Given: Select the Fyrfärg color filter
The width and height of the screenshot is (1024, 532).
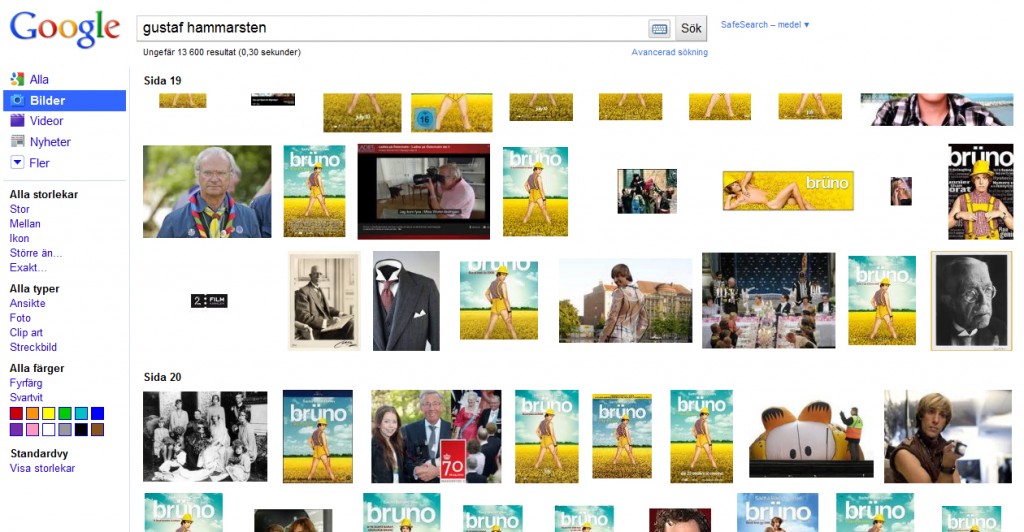Looking at the screenshot, I should point(26,383).
